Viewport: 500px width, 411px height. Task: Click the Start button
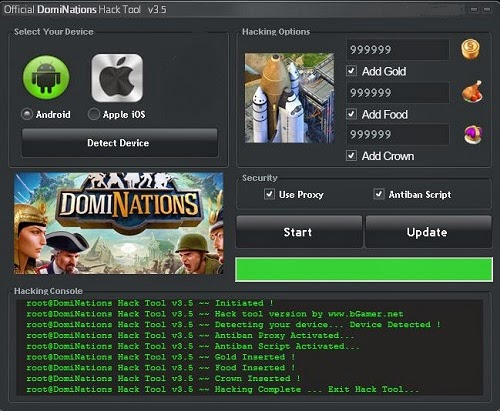point(299,232)
